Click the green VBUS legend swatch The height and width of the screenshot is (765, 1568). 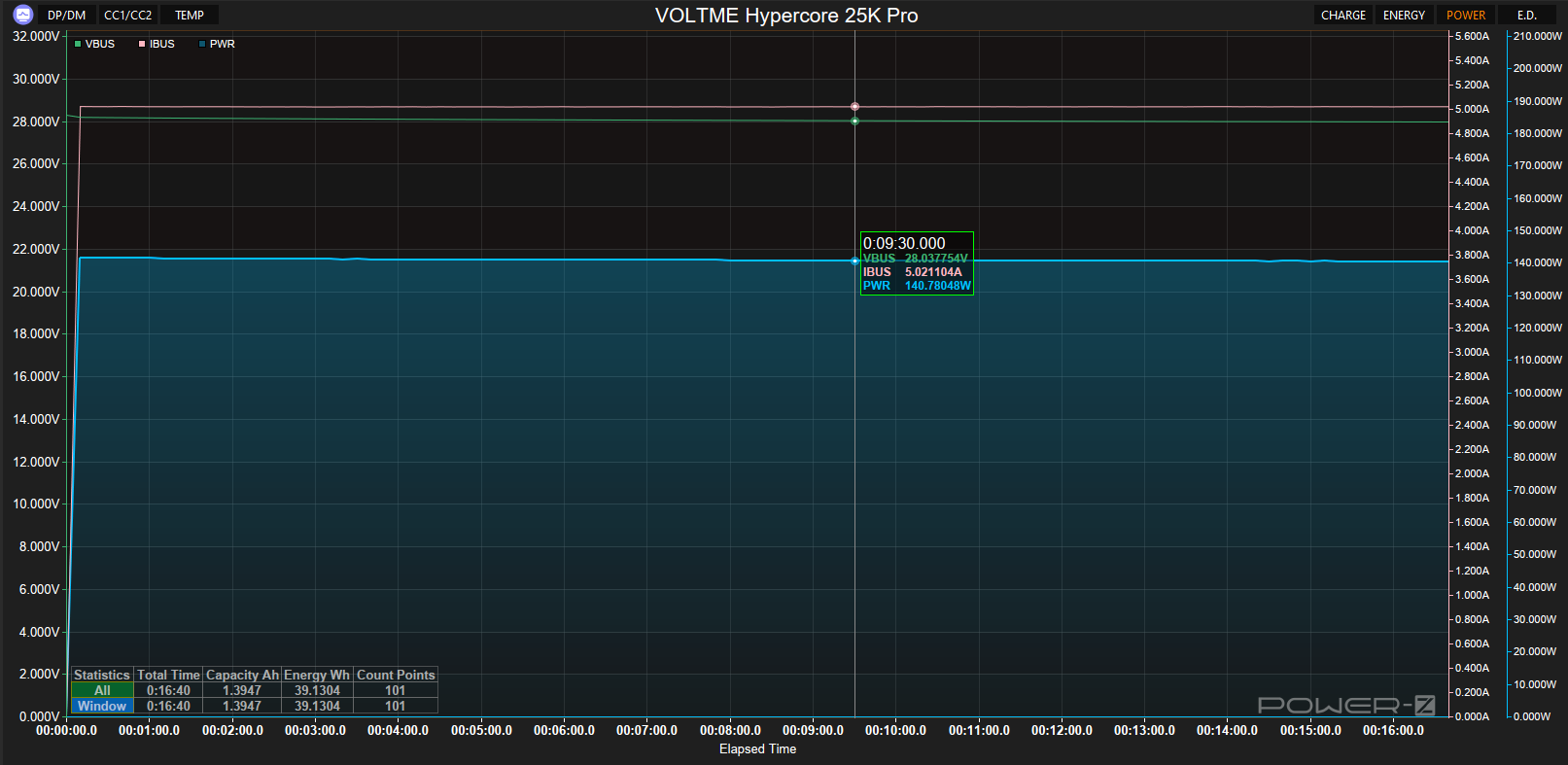click(78, 44)
